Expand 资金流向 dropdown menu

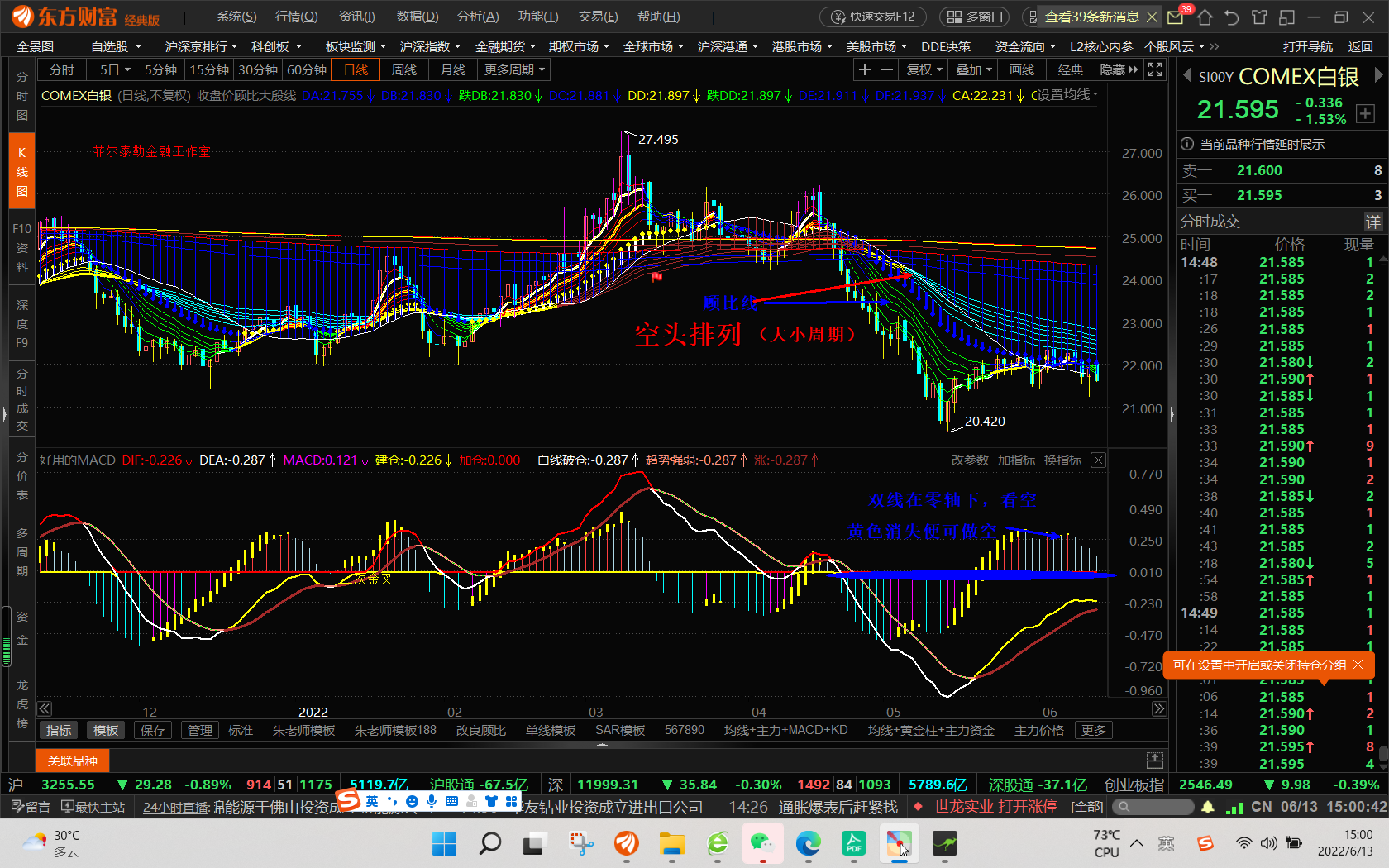click(x=1025, y=47)
